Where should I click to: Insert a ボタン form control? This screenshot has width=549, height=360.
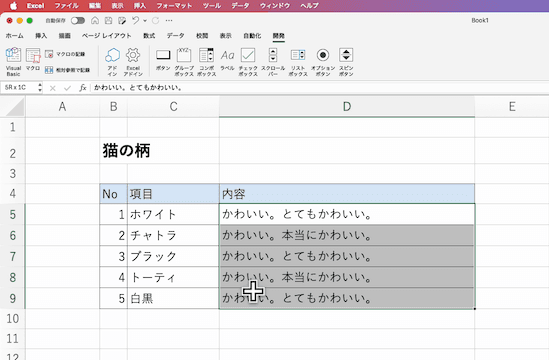coord(163,59)
